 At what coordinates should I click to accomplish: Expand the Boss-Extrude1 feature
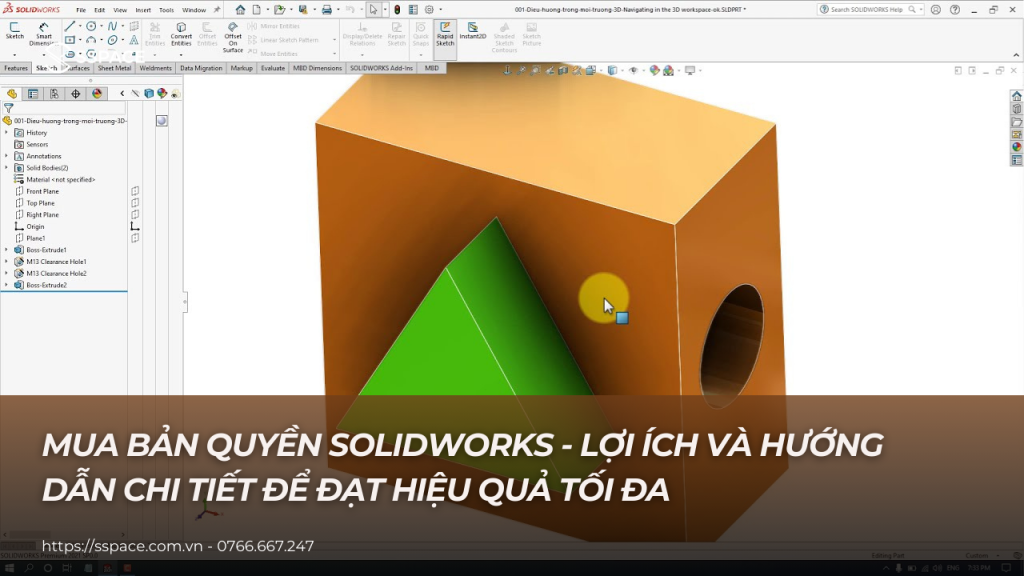click(7, 250)
